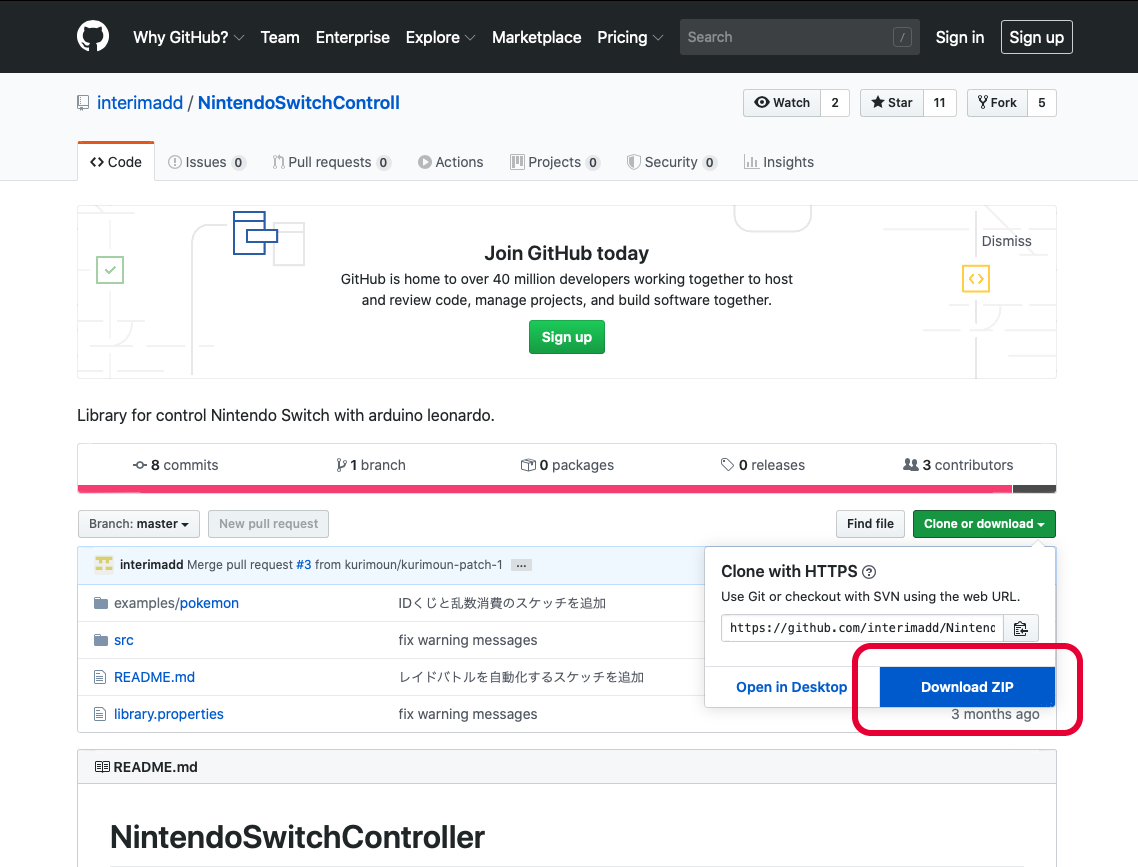Screen dimensions: 1138x867
Task: Open the Explore dropdown menu
Action: (x=440, y=37)
